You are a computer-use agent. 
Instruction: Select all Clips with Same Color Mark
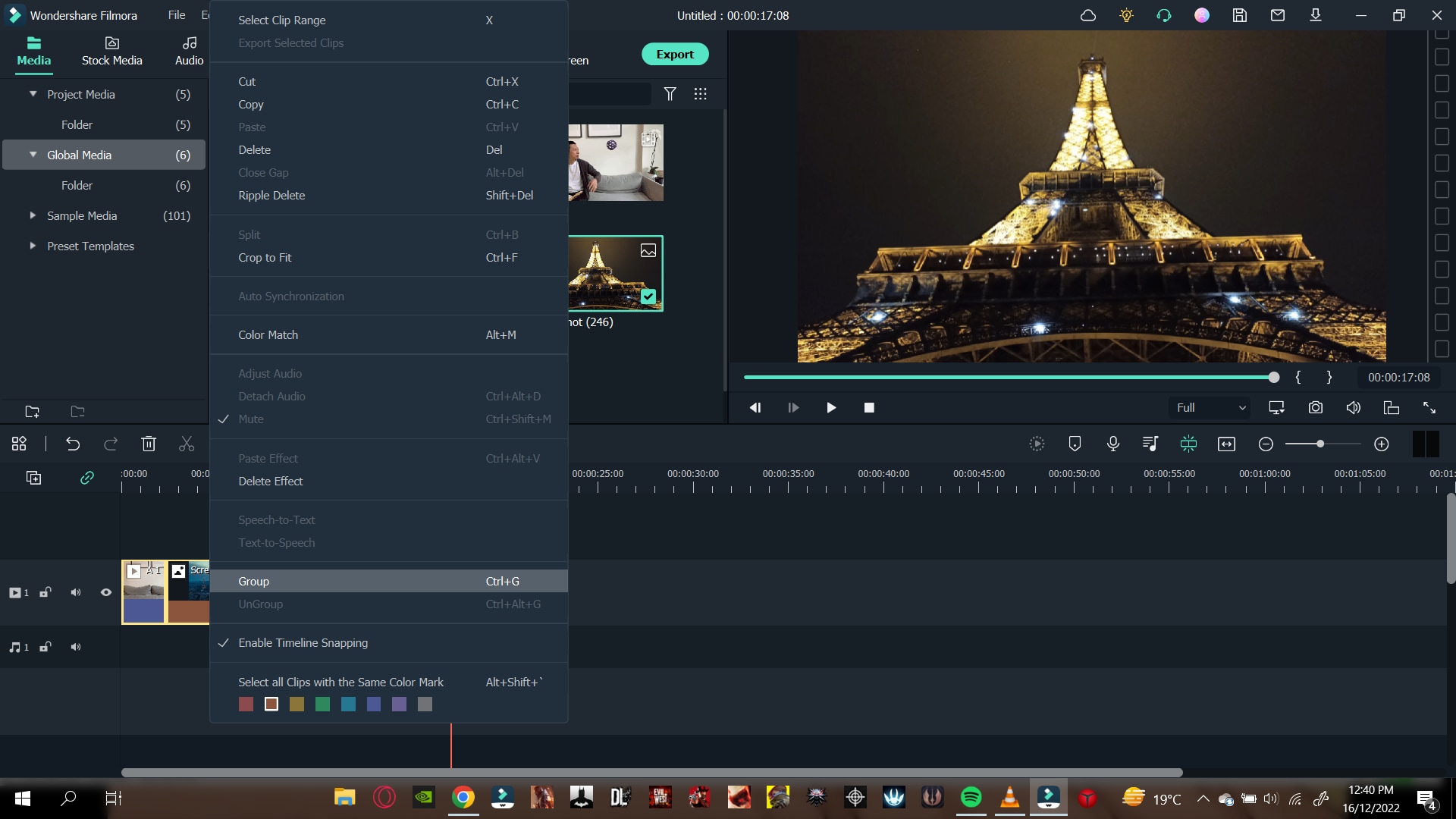(x=340, y=682)
